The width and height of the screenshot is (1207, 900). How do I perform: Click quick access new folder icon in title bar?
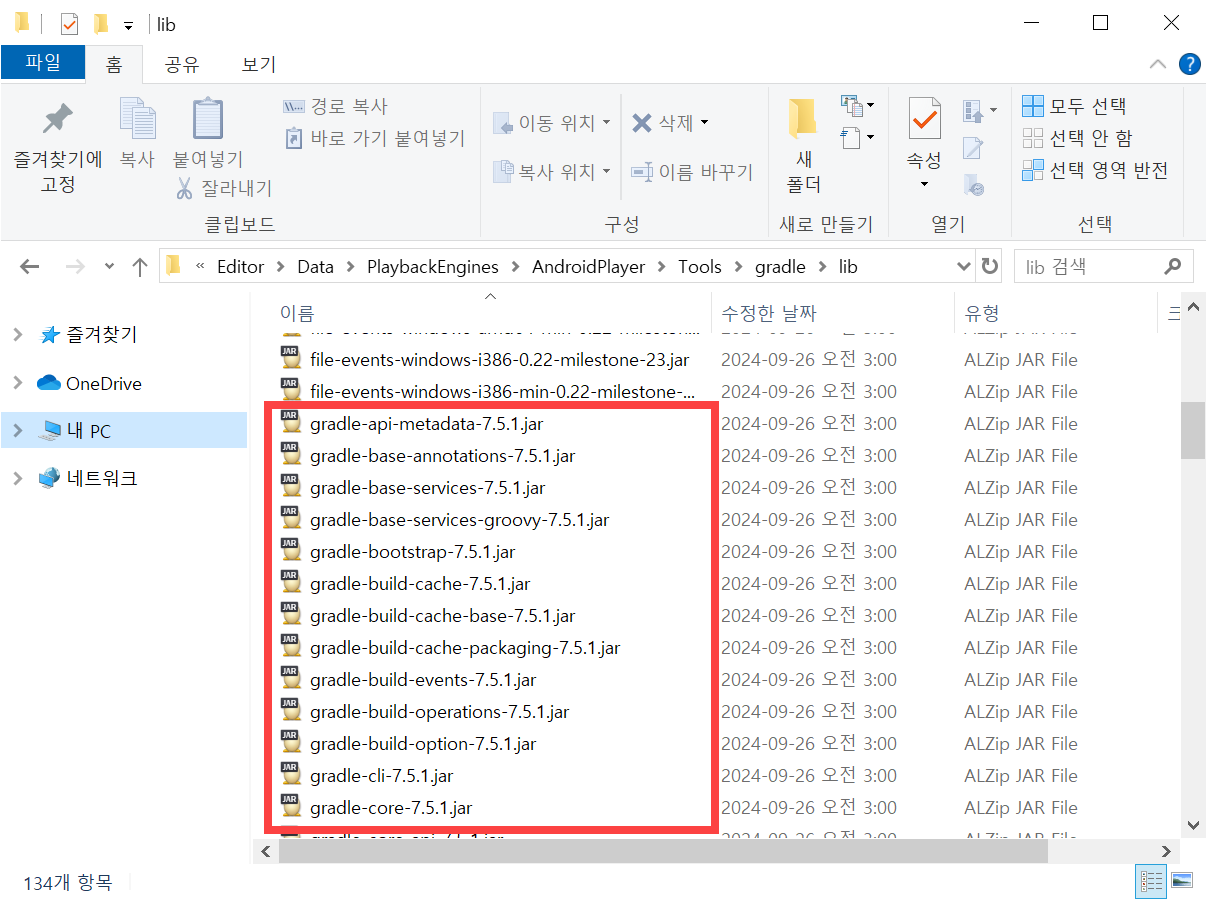[x=100, y=24]
